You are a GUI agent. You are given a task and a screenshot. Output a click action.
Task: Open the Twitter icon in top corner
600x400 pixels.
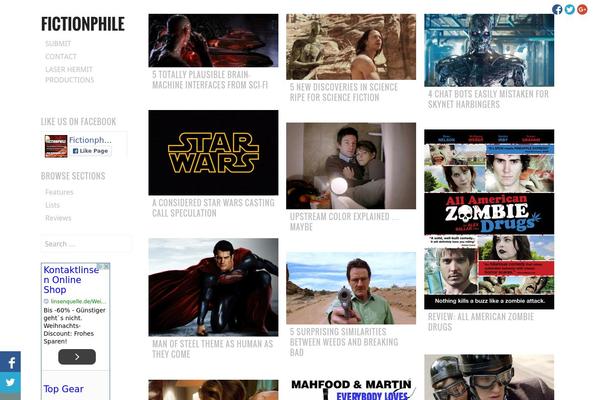point(570,9)
